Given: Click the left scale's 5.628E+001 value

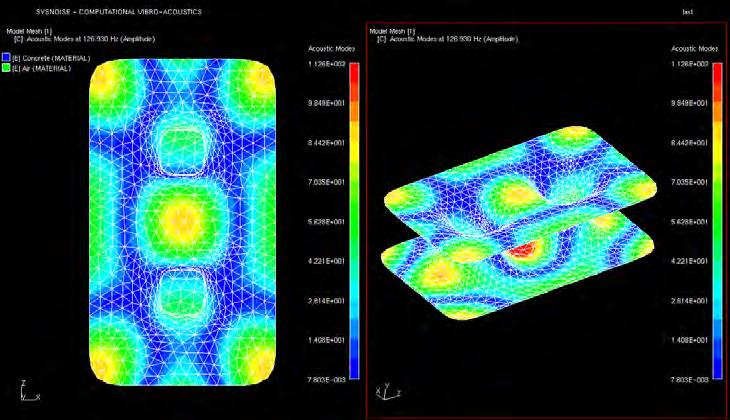Looking at the screenshot, I should point(326,222).
